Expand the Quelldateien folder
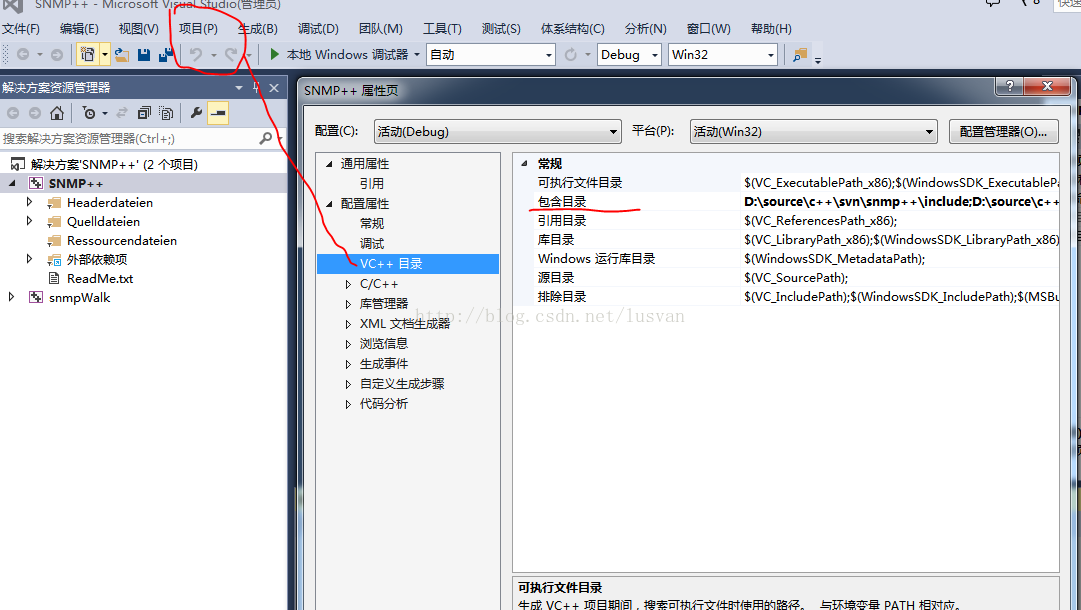The image size is (1081, 610). 29,221
